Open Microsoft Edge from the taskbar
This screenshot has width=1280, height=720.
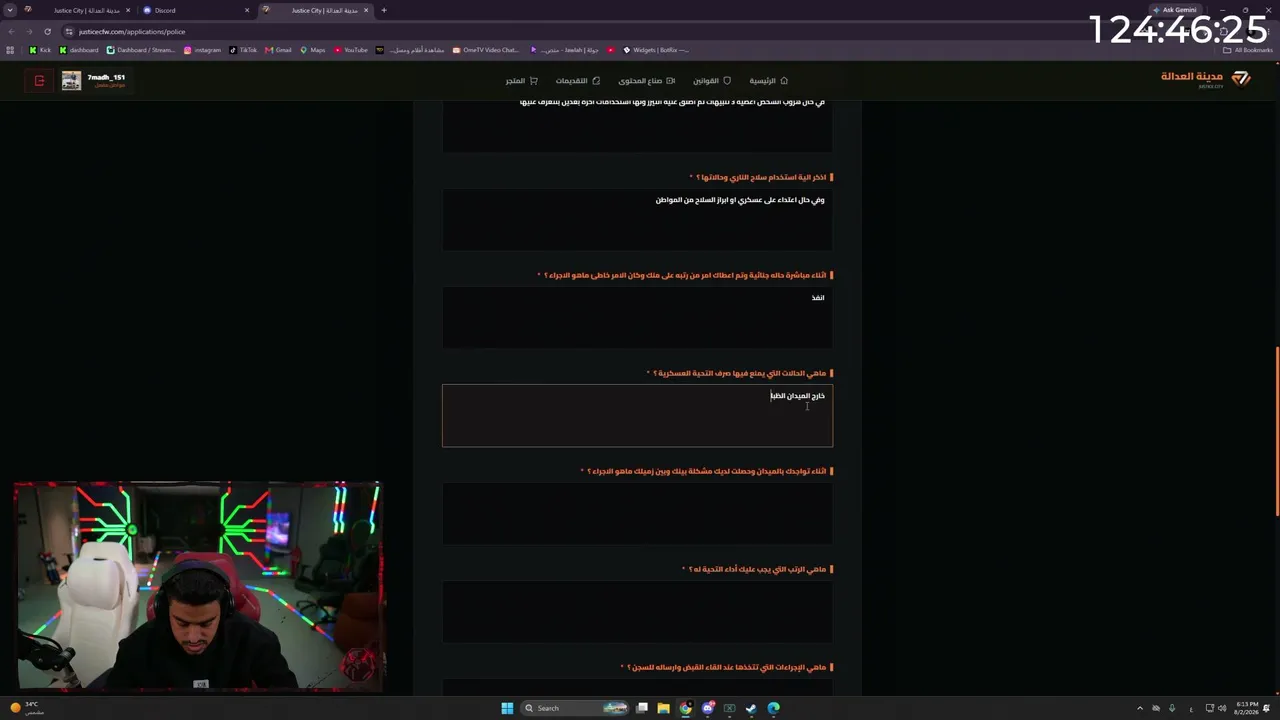pos(773,708)
